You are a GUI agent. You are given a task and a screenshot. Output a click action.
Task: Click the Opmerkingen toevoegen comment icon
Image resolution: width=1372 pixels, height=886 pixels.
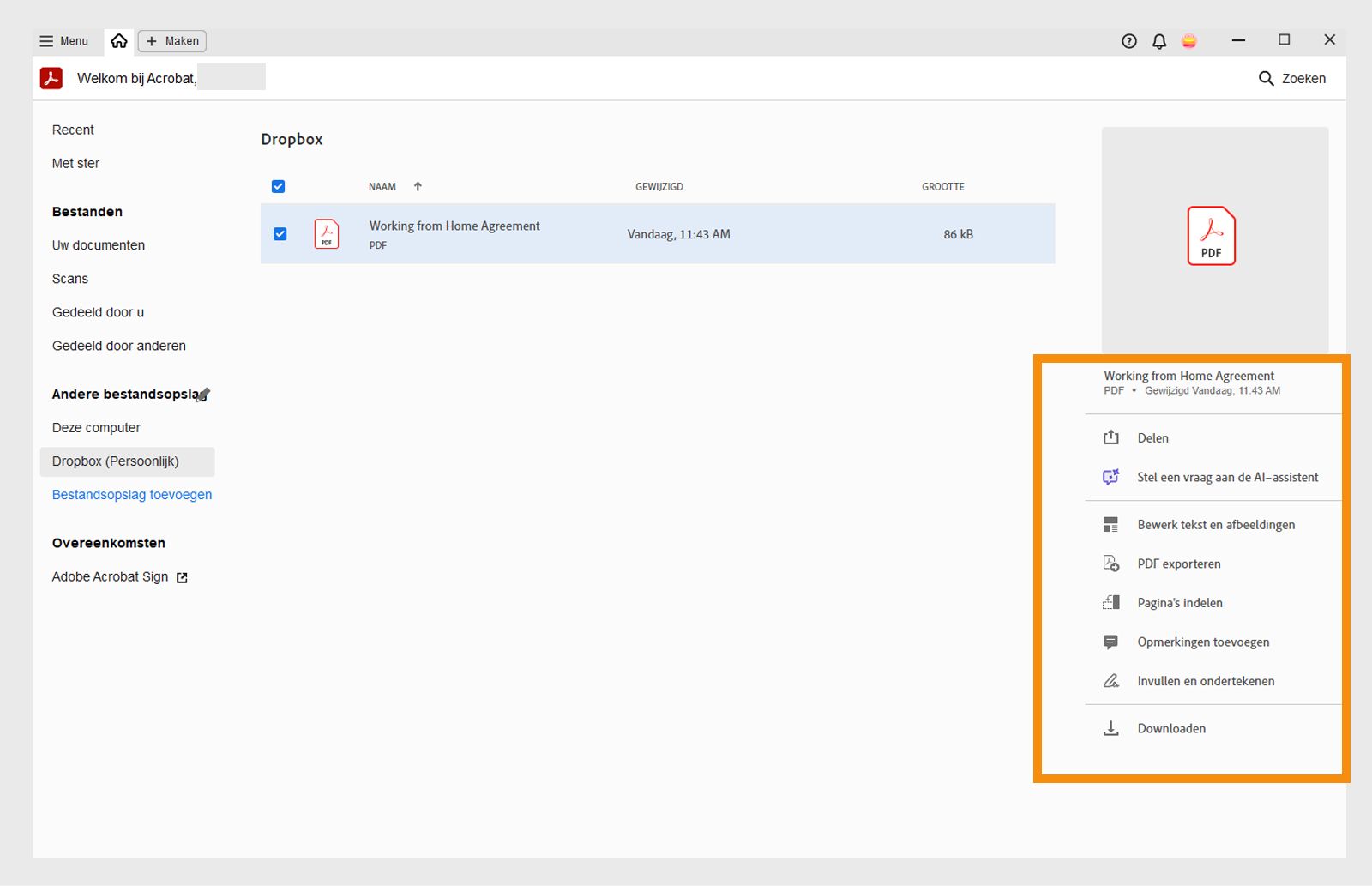1111,642
